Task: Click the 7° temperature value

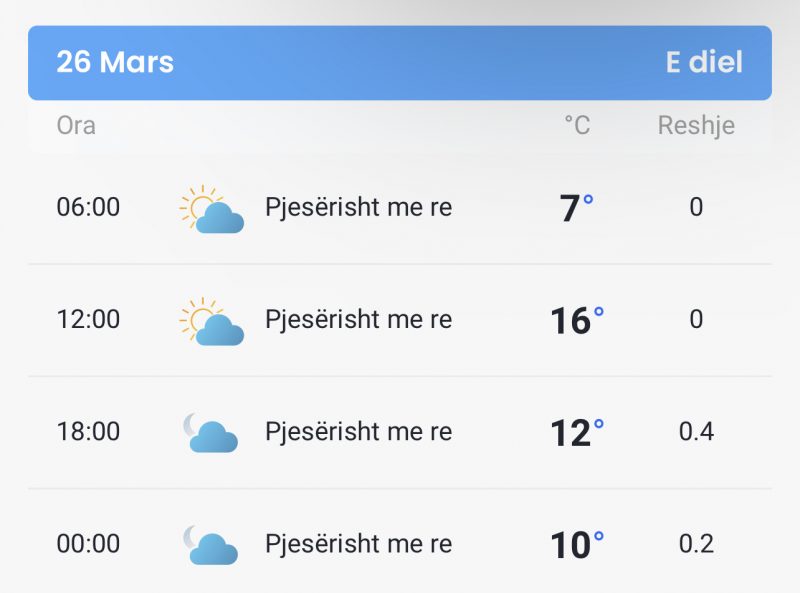Action: coord(577,208)
